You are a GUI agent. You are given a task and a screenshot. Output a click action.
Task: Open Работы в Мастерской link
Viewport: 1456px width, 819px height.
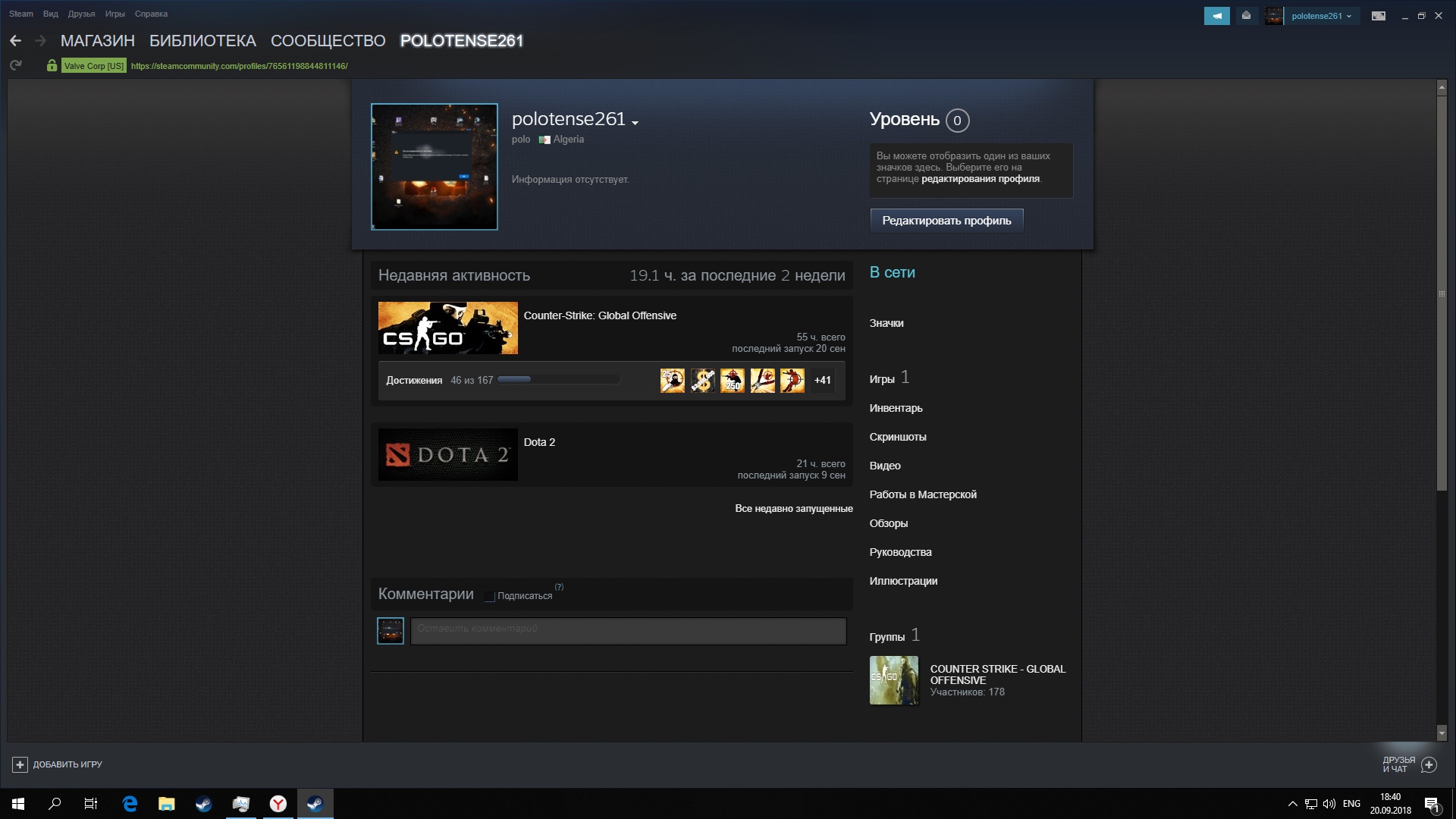923,494
